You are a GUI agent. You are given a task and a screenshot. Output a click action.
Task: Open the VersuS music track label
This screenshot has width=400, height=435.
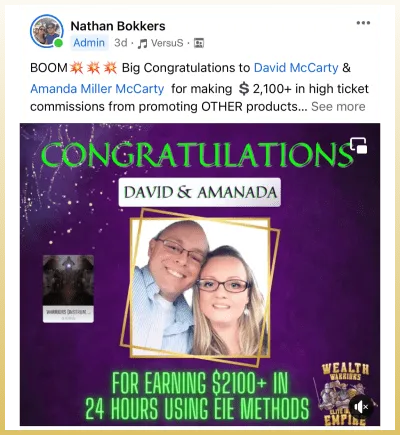pyautogui.click(x=167, y=43)
